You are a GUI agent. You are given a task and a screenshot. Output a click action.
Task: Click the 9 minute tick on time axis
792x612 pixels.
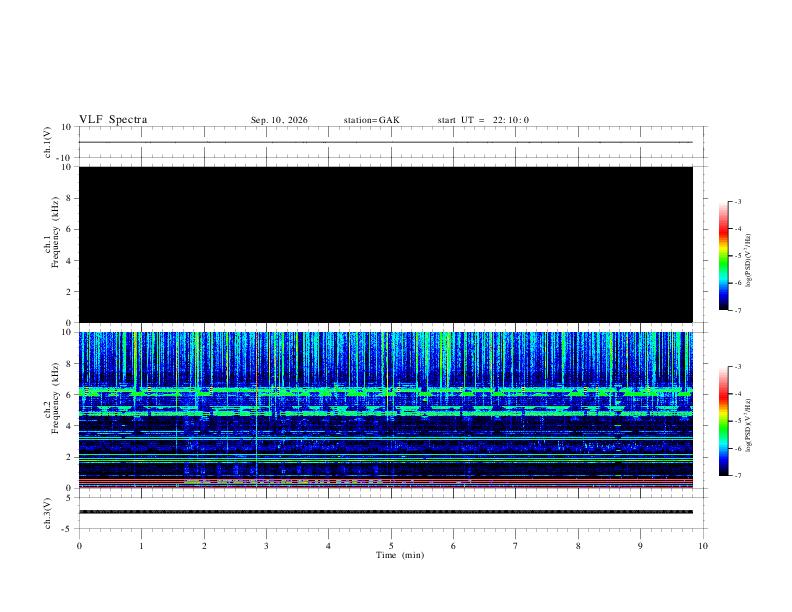(x=640, y=546)
